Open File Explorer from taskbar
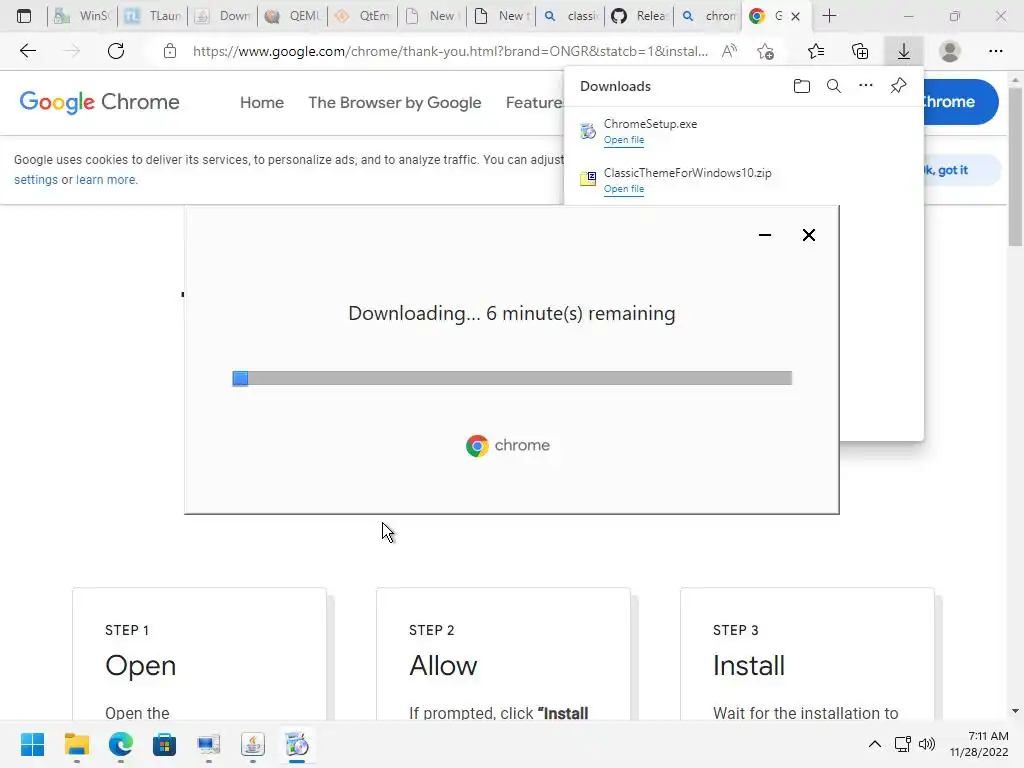The width and height of the screenshot is (1024, 768). [x=76, y=744]
